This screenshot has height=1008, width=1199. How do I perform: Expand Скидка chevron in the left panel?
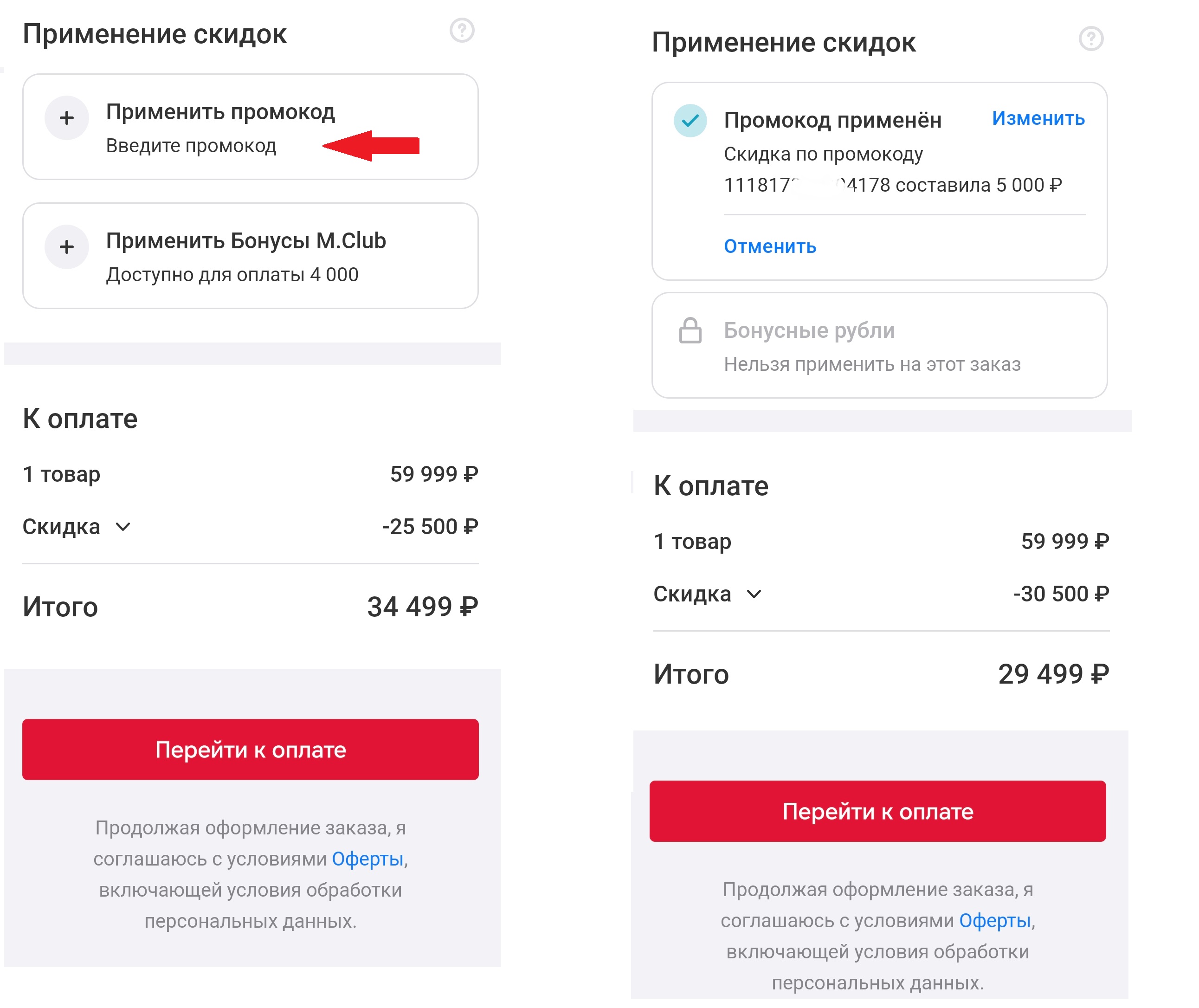[x=123, y=527]
